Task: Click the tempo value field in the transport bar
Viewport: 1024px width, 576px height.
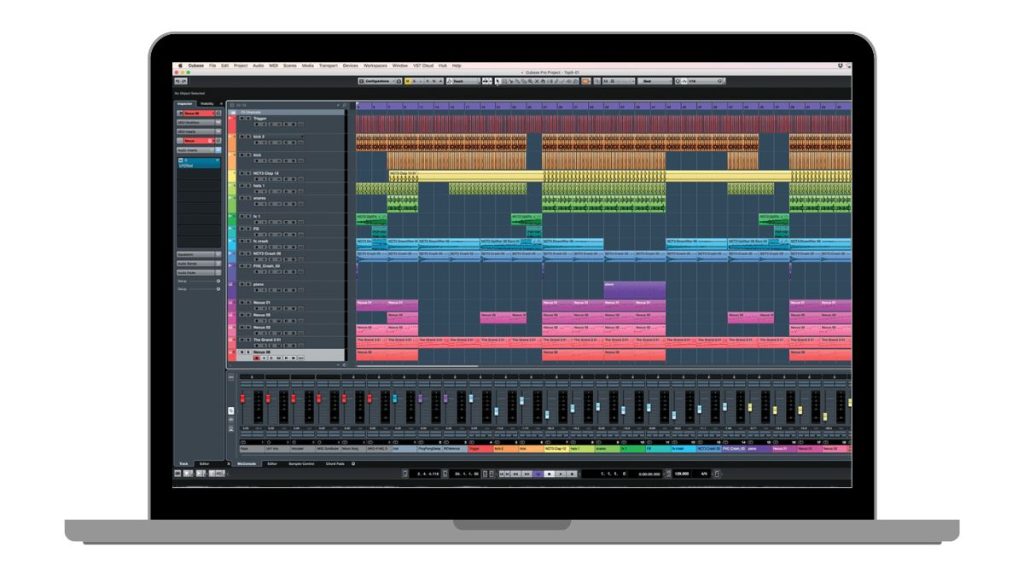Action: click(681, 473)
